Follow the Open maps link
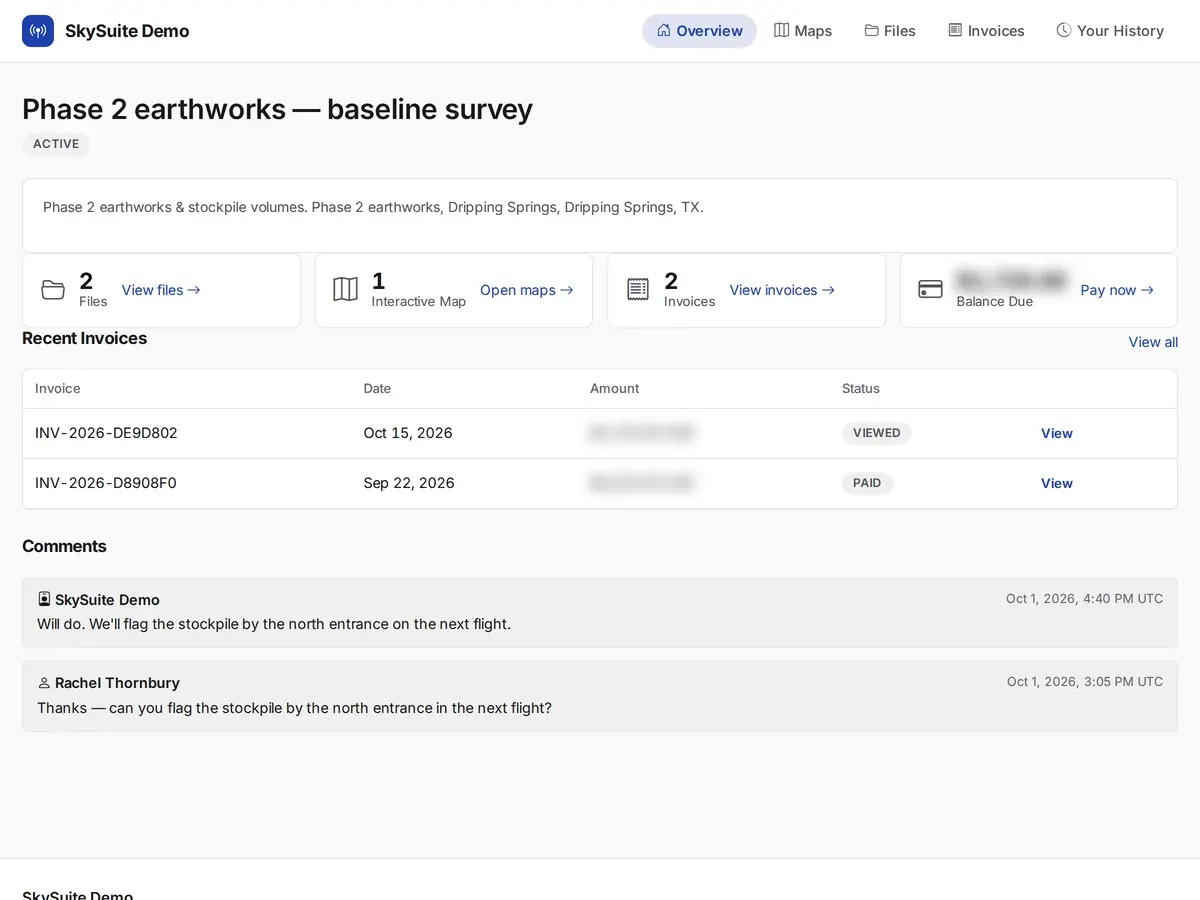 click(x=527, y=290)
